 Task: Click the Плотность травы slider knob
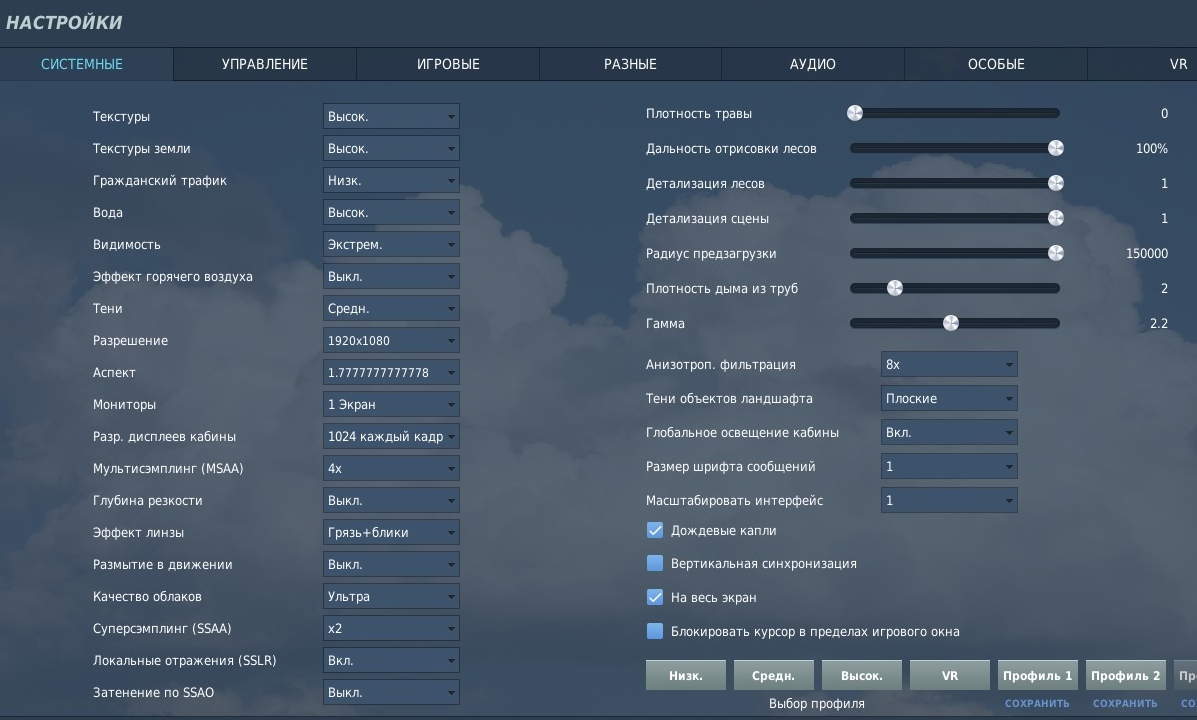(x=855, y=113)
